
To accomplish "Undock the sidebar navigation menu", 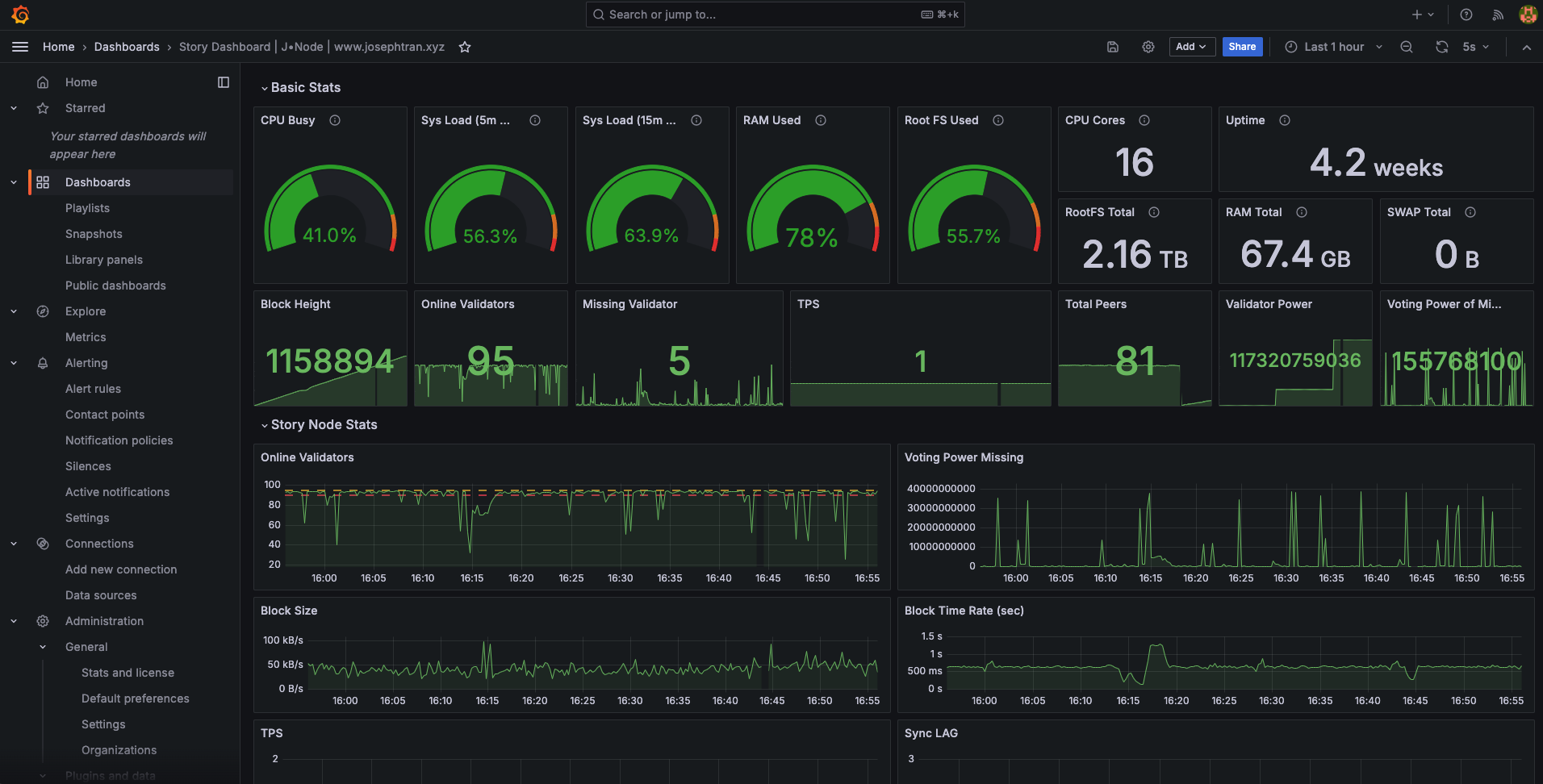I will click(224, 82).
